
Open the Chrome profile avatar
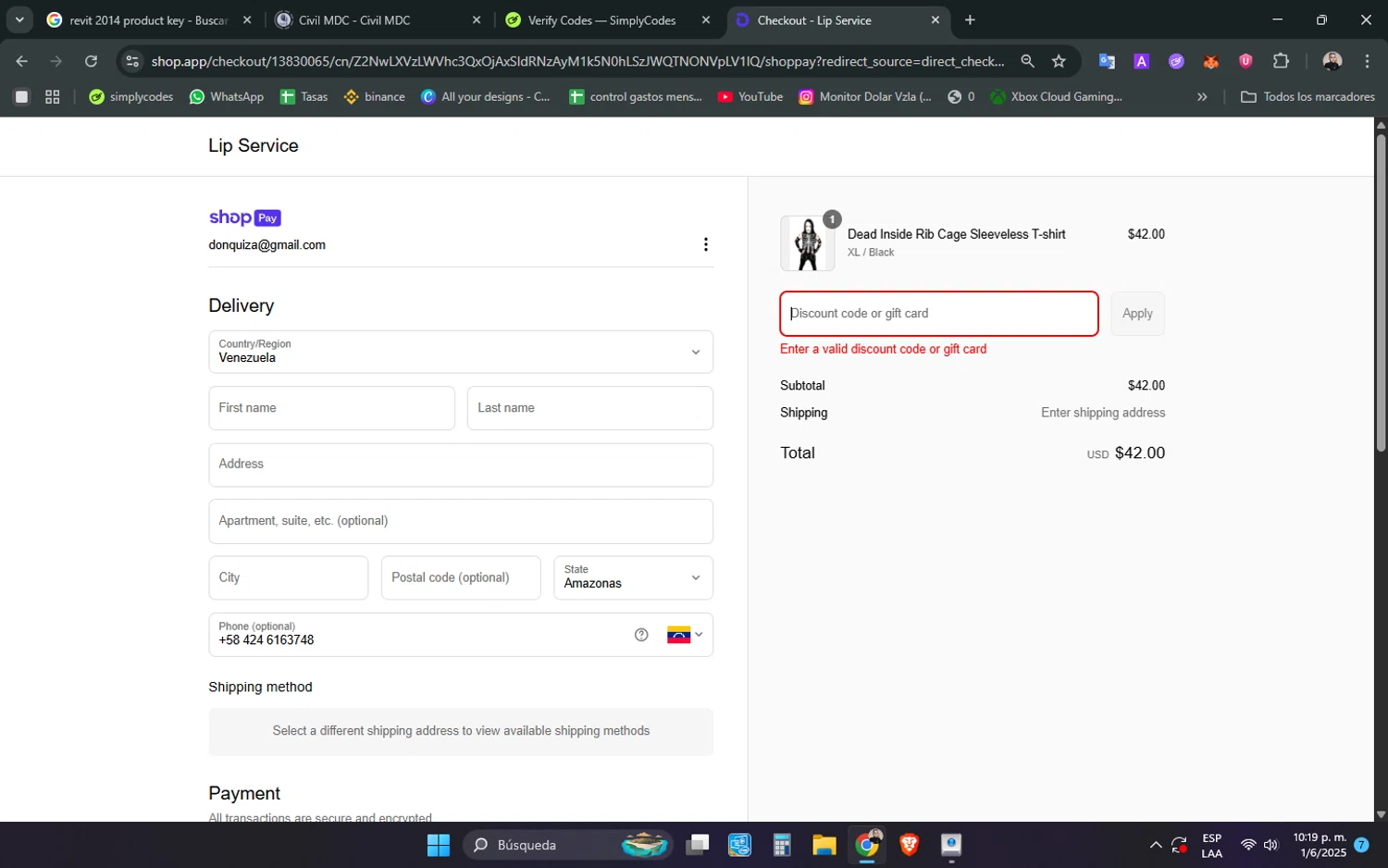[x=1332, y=61]
